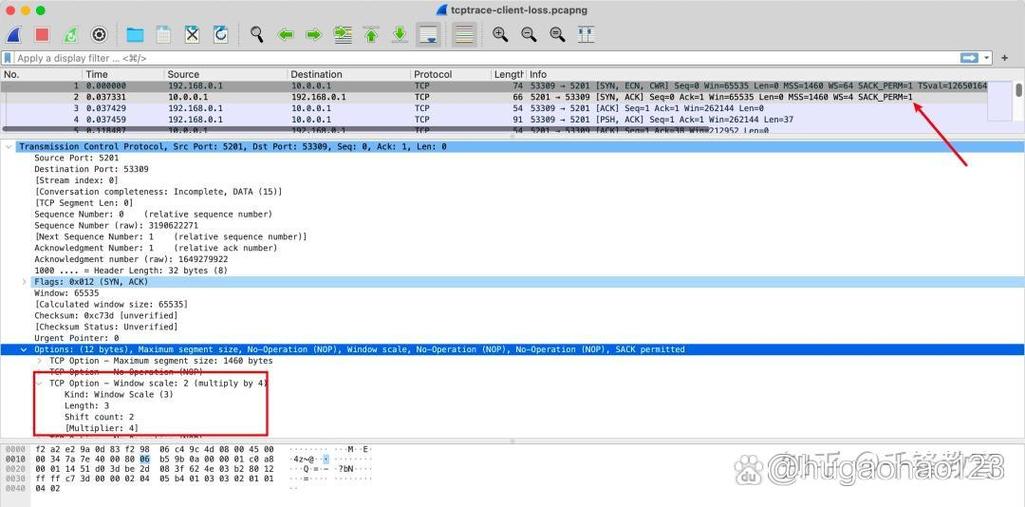Open a capture file with the folder icon
This screenshot has height=507, width=1025.
click(135, 34)
